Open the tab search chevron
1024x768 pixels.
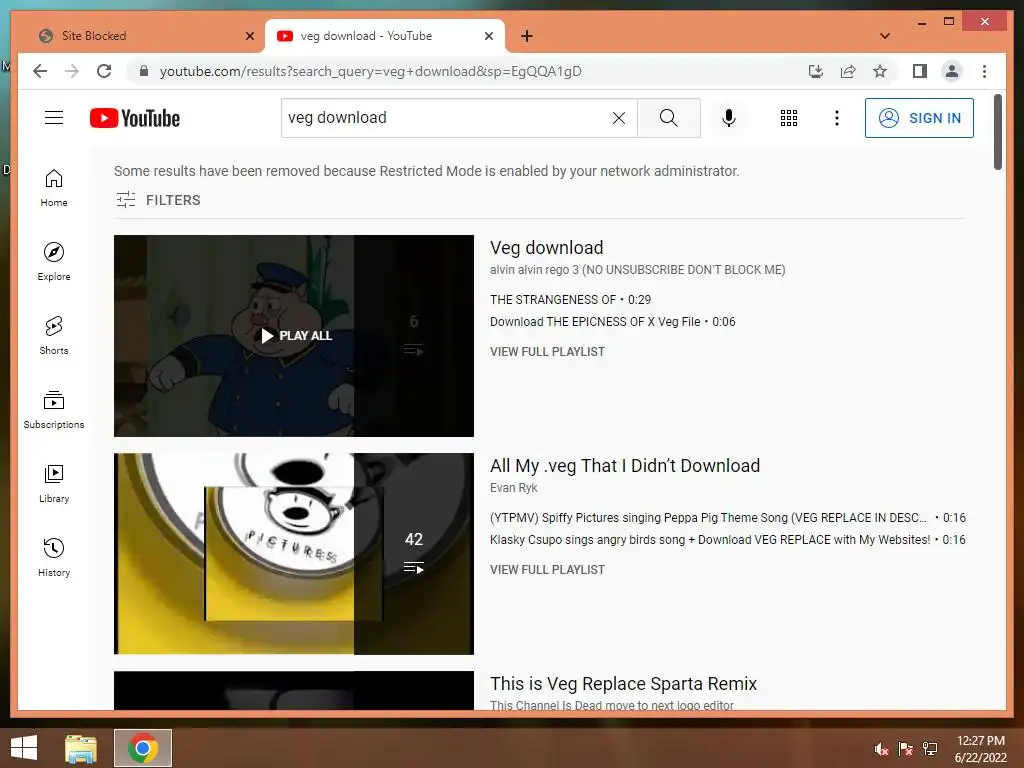885,36
